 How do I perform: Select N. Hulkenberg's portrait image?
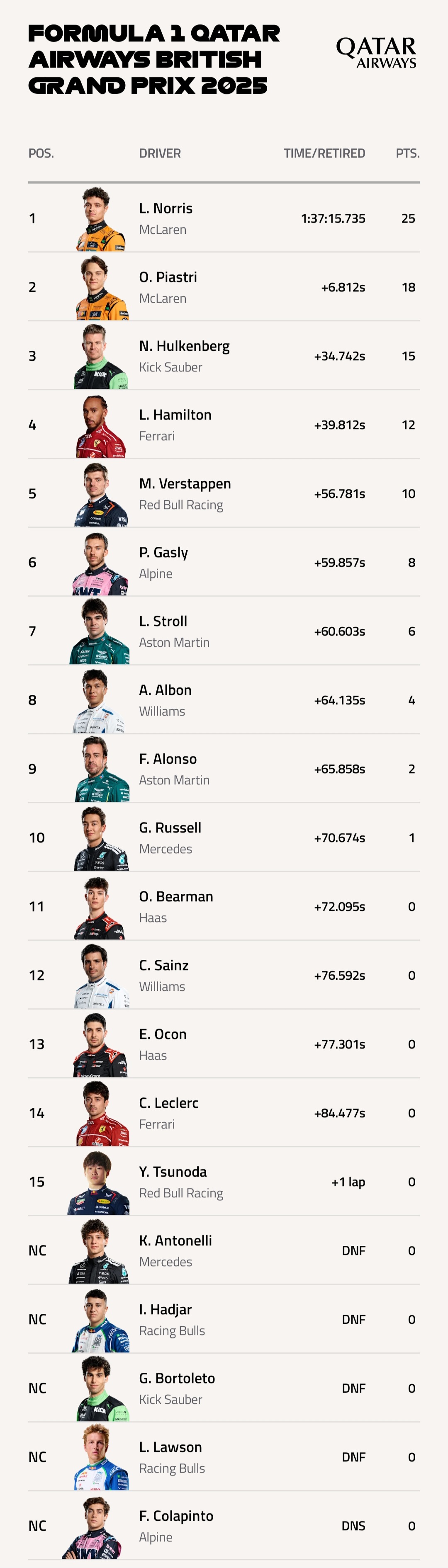100,357
